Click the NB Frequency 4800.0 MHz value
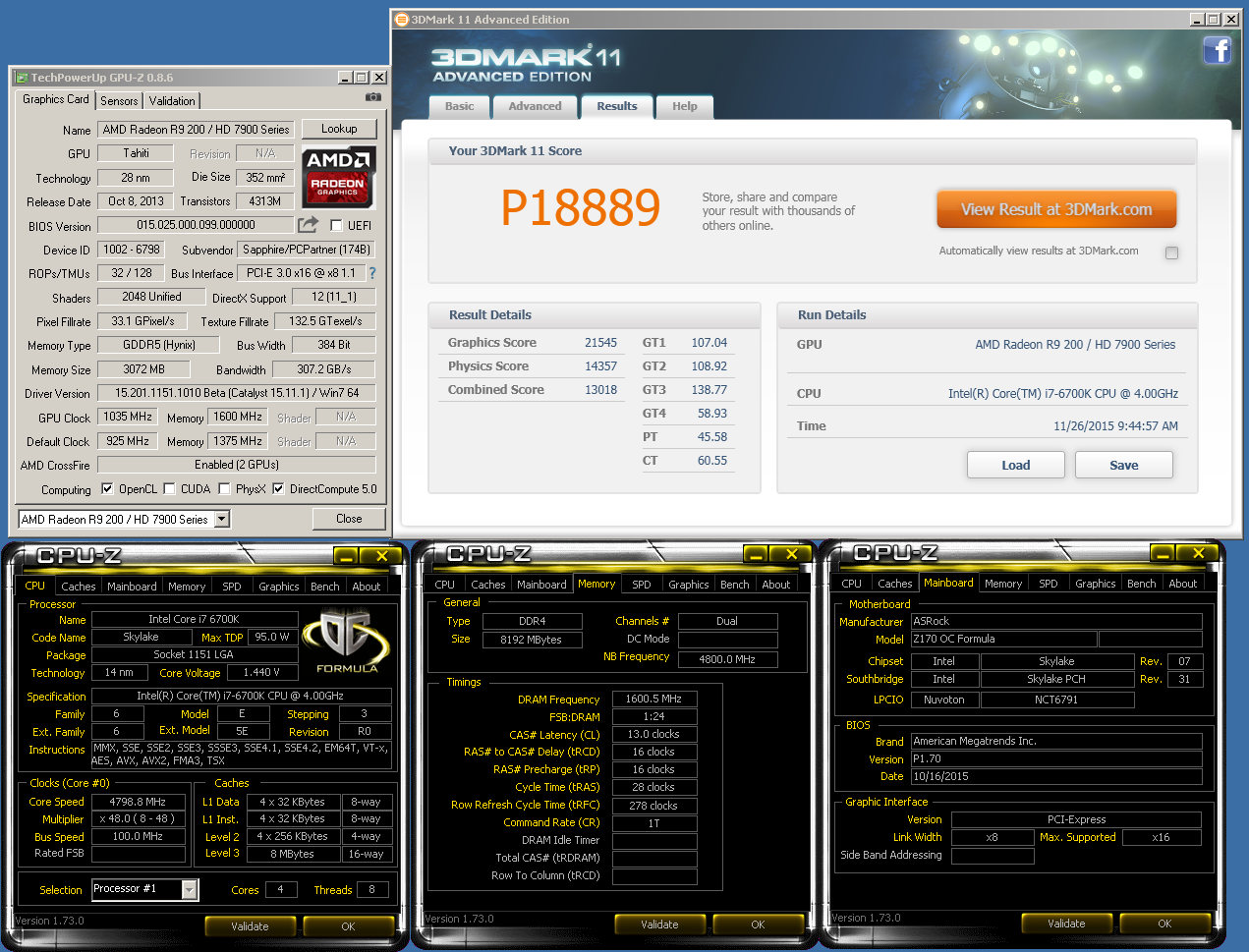 pos(728,658)
